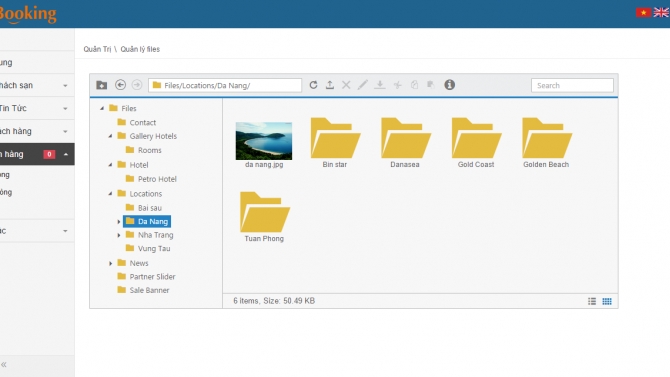Select Rooms folder in tree
Screen dimensions: 670x377
144,150
